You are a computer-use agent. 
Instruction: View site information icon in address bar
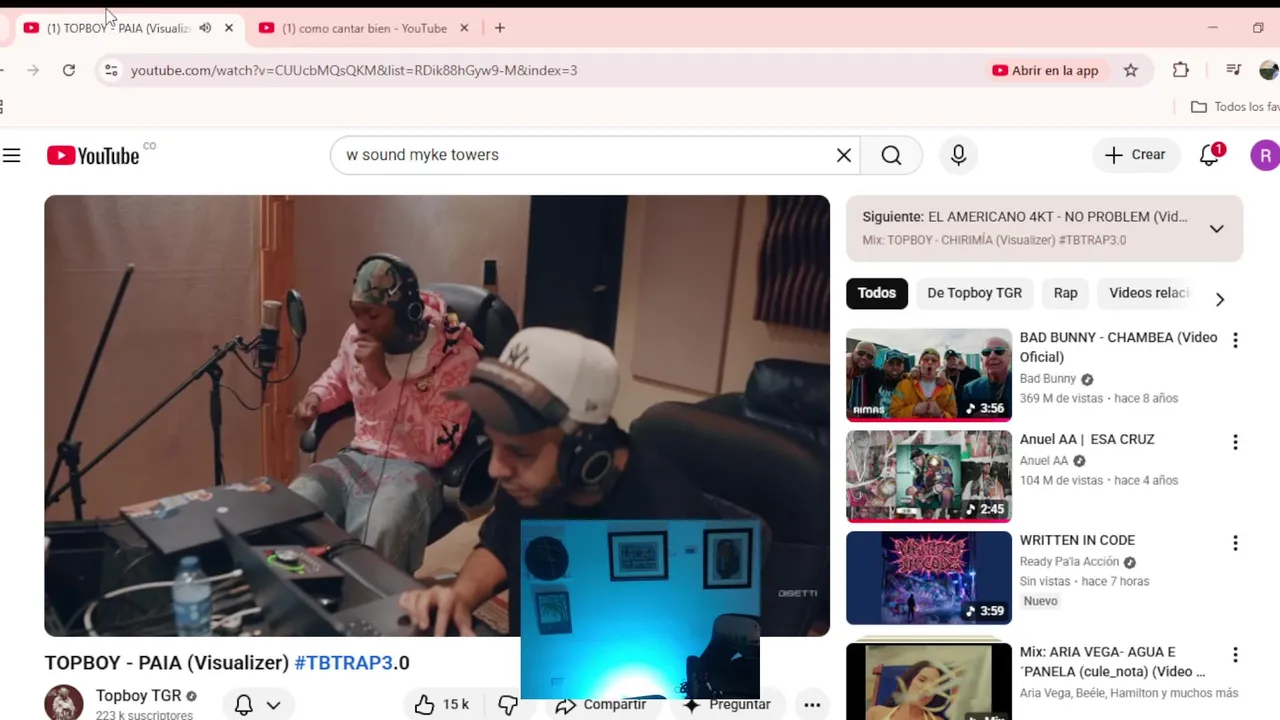coord(111,70)
